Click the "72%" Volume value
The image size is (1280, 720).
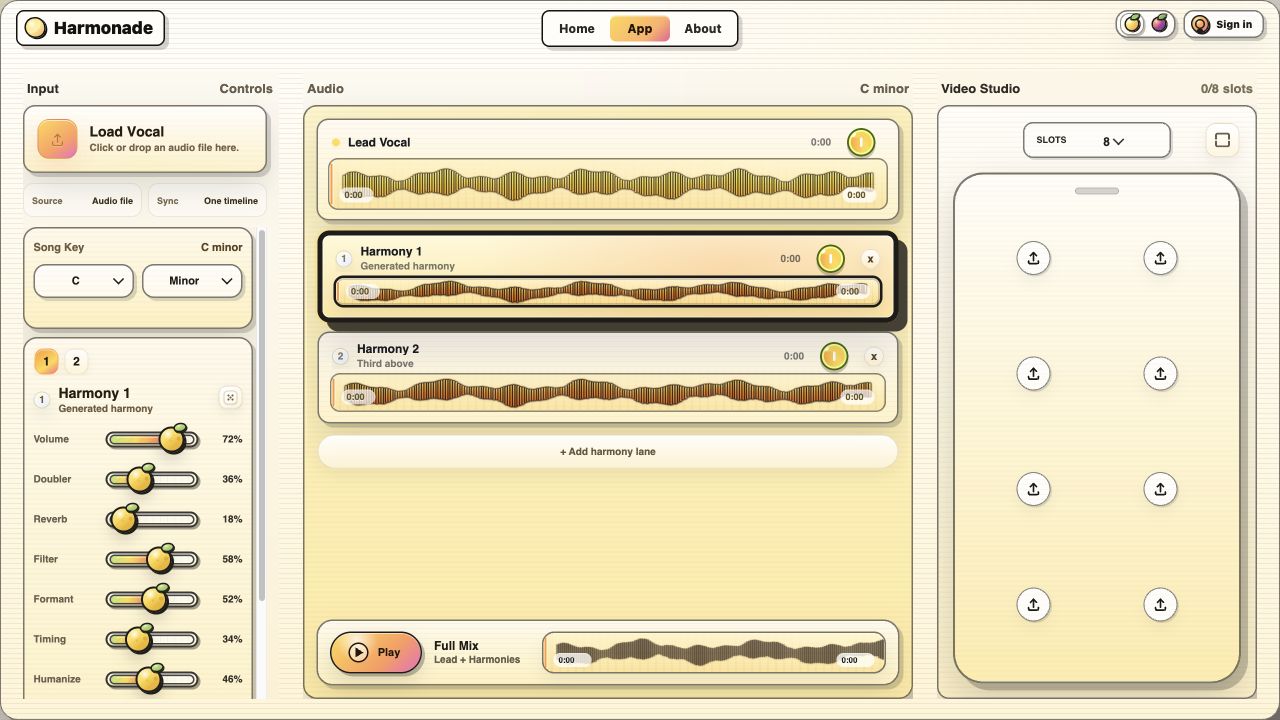coord(232,439)
